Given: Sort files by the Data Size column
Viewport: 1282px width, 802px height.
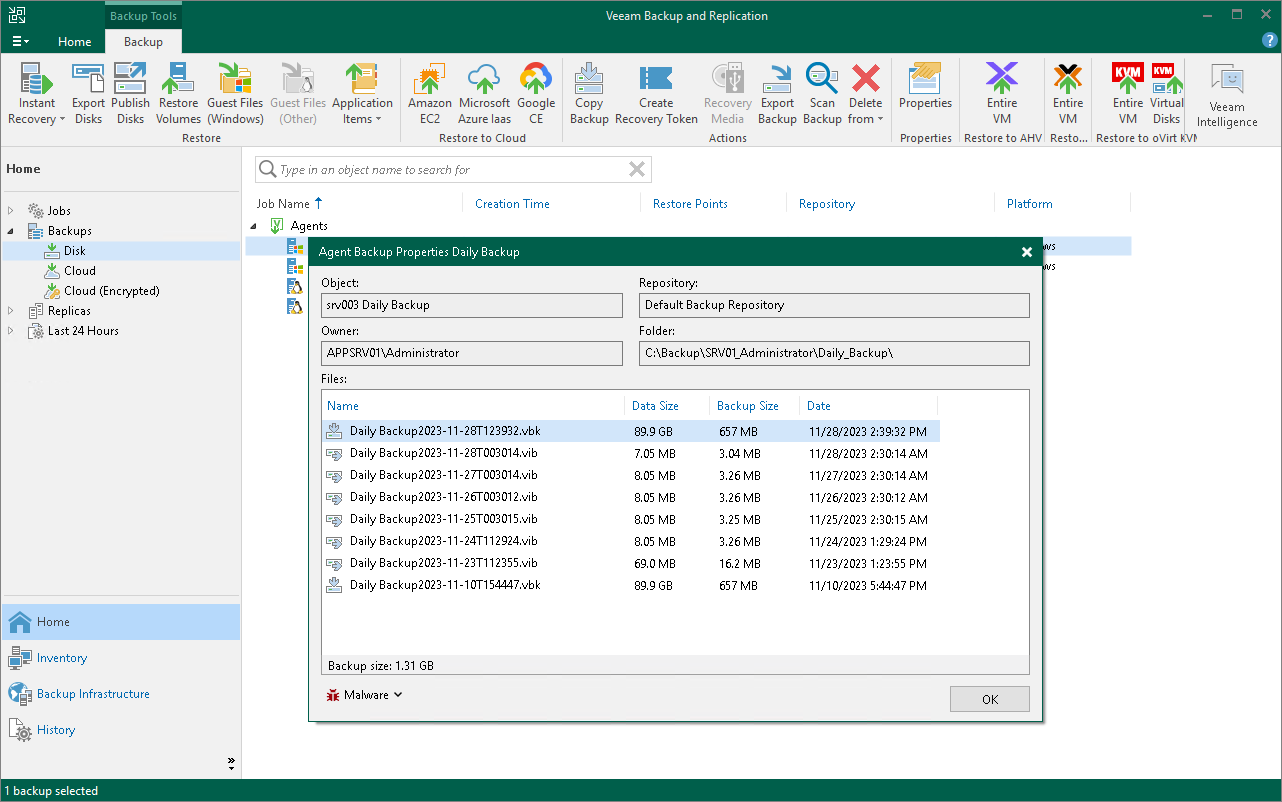Looking at the screenshot, I should 655,406.
